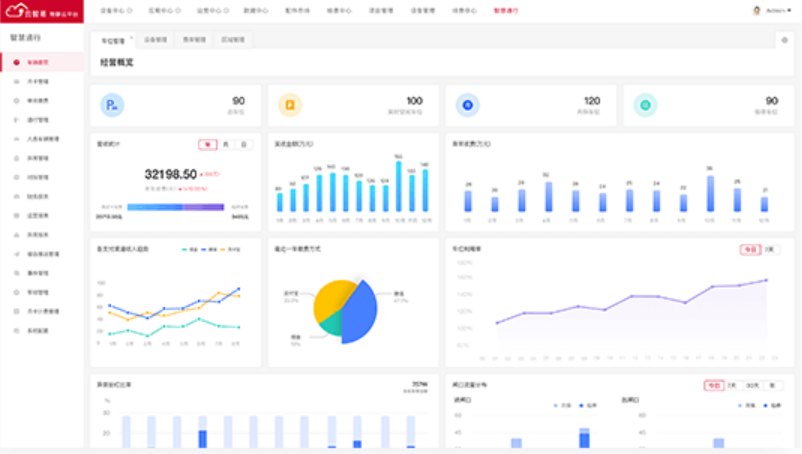Click the orange icon on the 100 card

pyautogui.click(x=291, y=104)
